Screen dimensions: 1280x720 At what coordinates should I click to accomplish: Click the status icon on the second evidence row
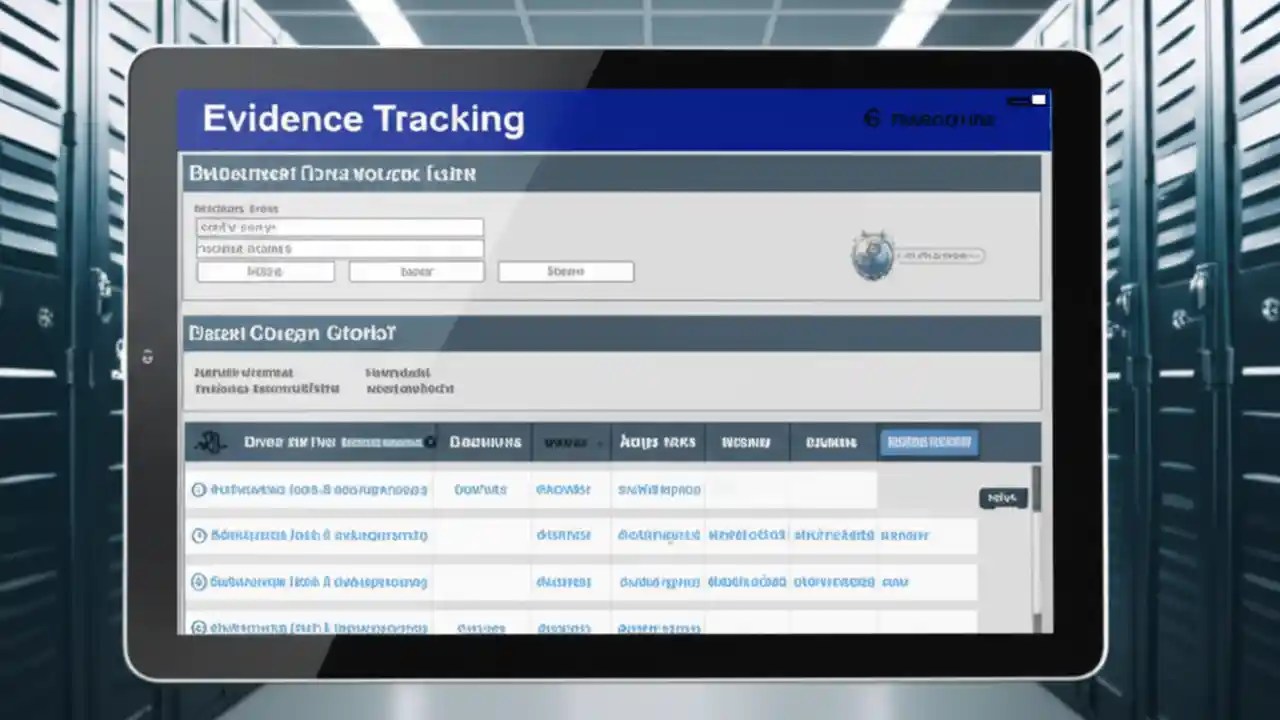(x=198, y=535)
